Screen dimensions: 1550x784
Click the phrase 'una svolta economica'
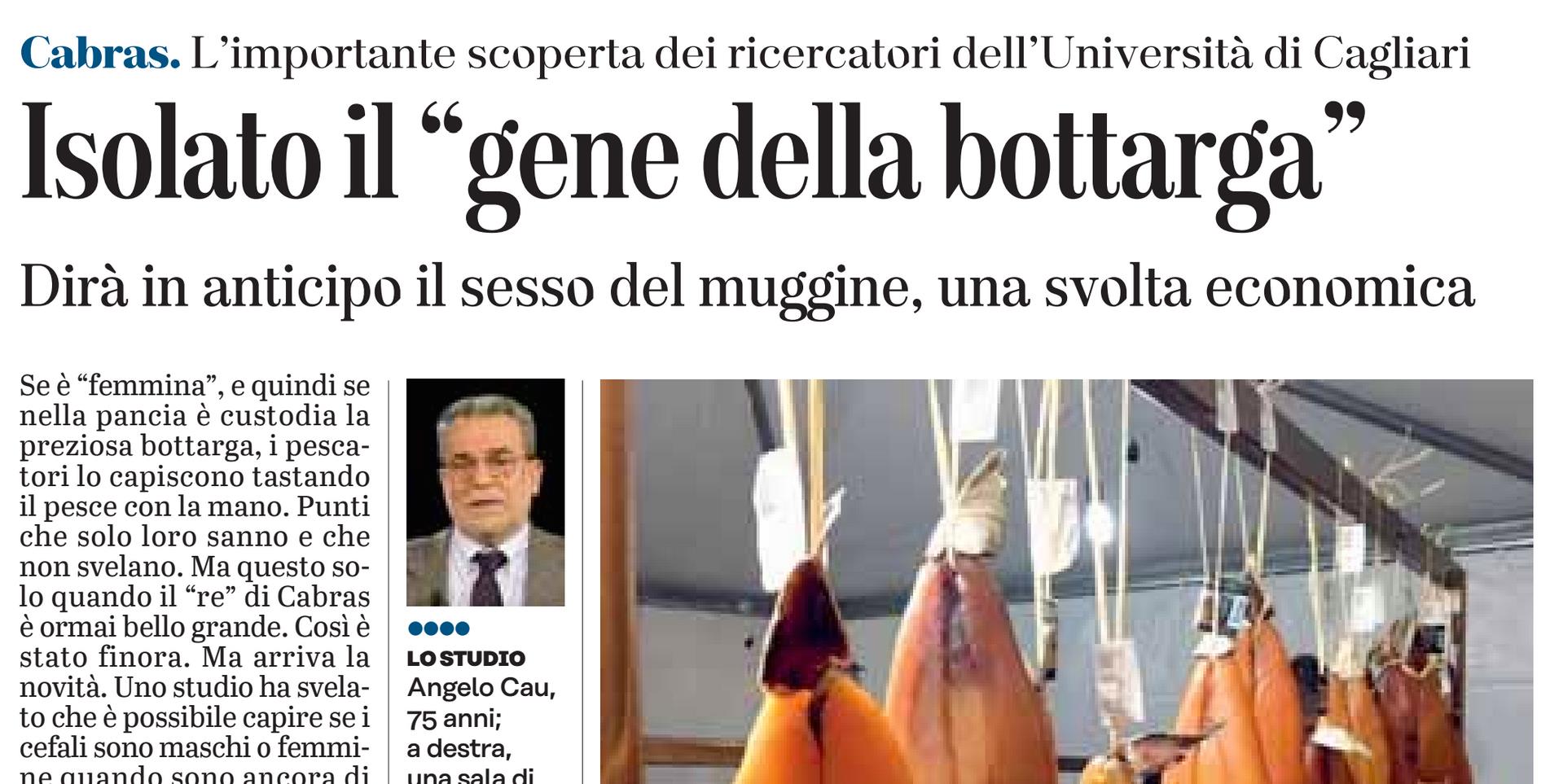(x=1206, y=288)
